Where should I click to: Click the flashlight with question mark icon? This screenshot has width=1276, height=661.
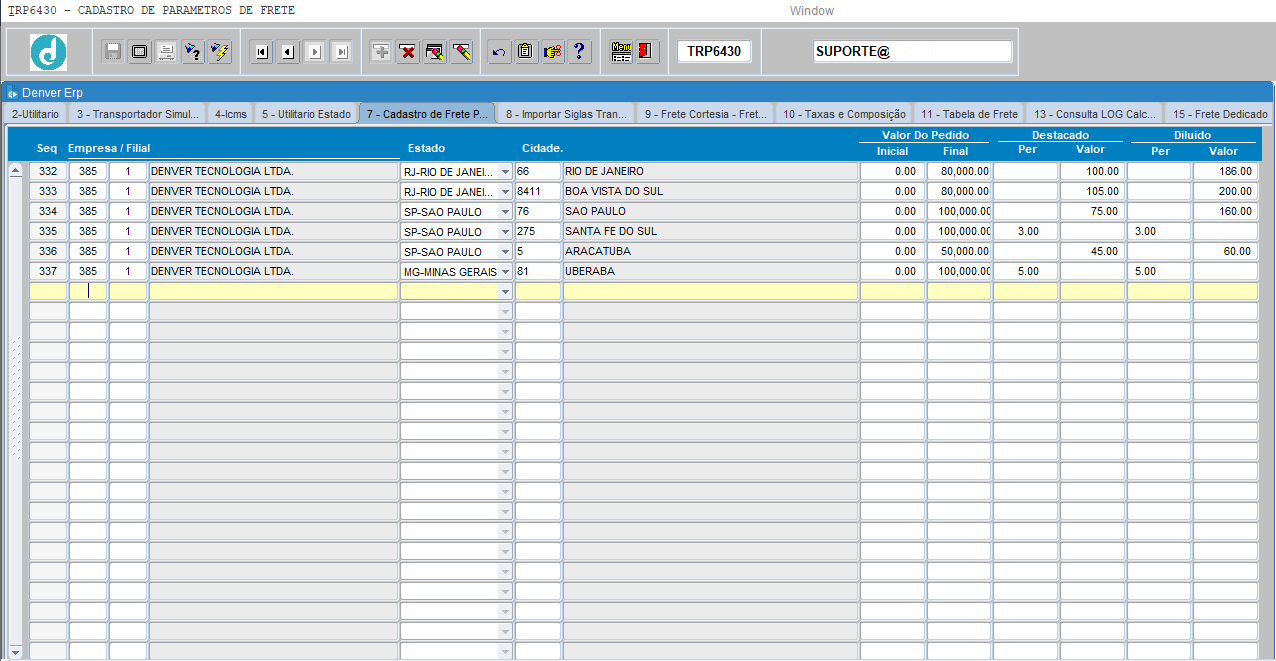coord(193,51)
